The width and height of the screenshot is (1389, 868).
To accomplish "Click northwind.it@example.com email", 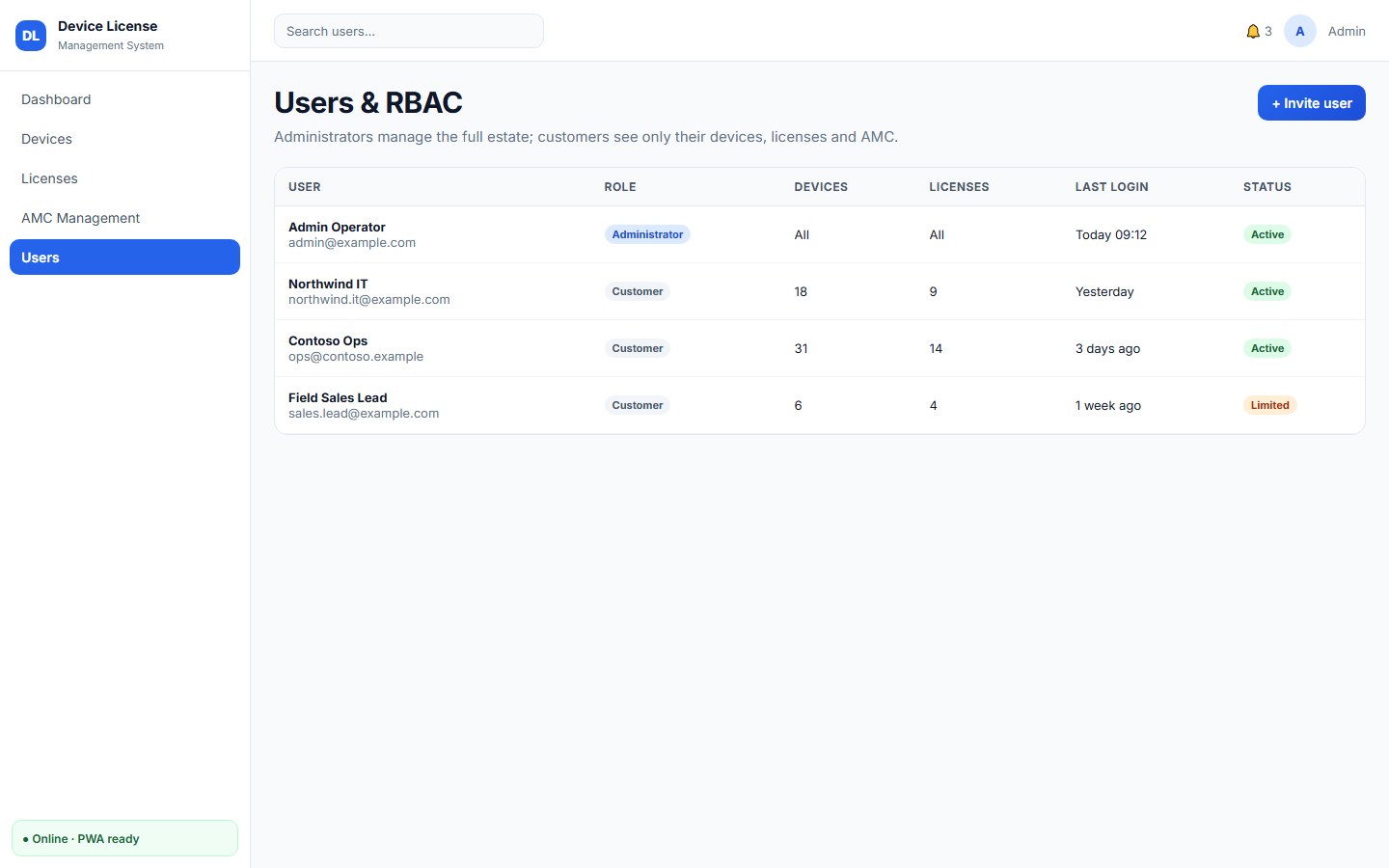I will [369, 300].
